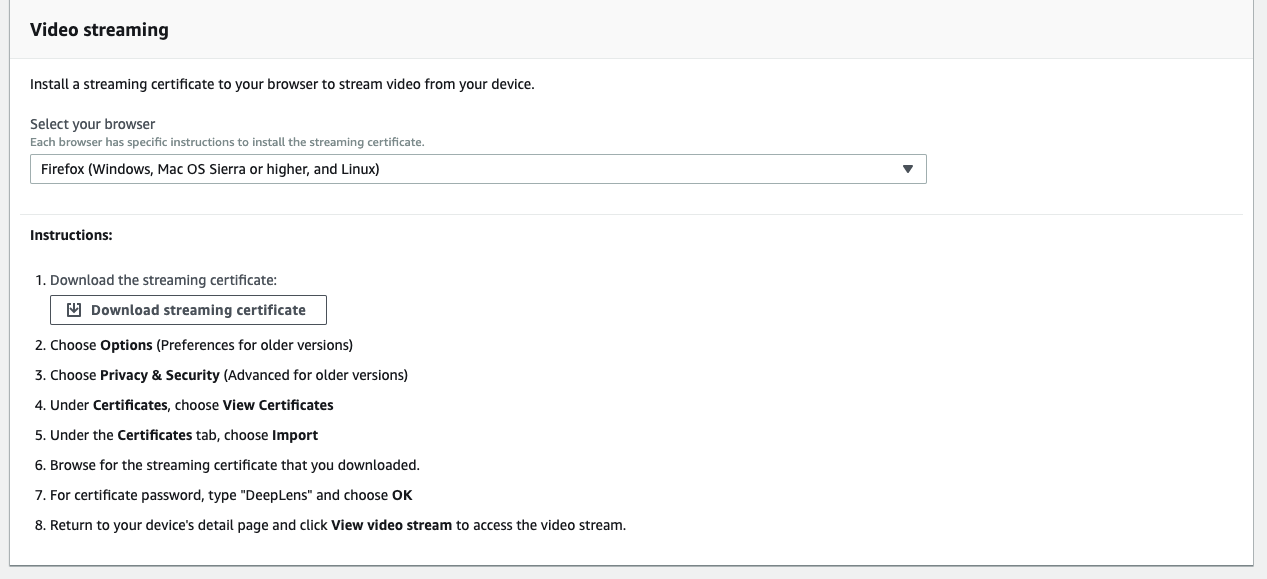This screenshot has width=1267, height=579.
Task: Click the bold Certificates word in step 4
Action: pos(130,405)
